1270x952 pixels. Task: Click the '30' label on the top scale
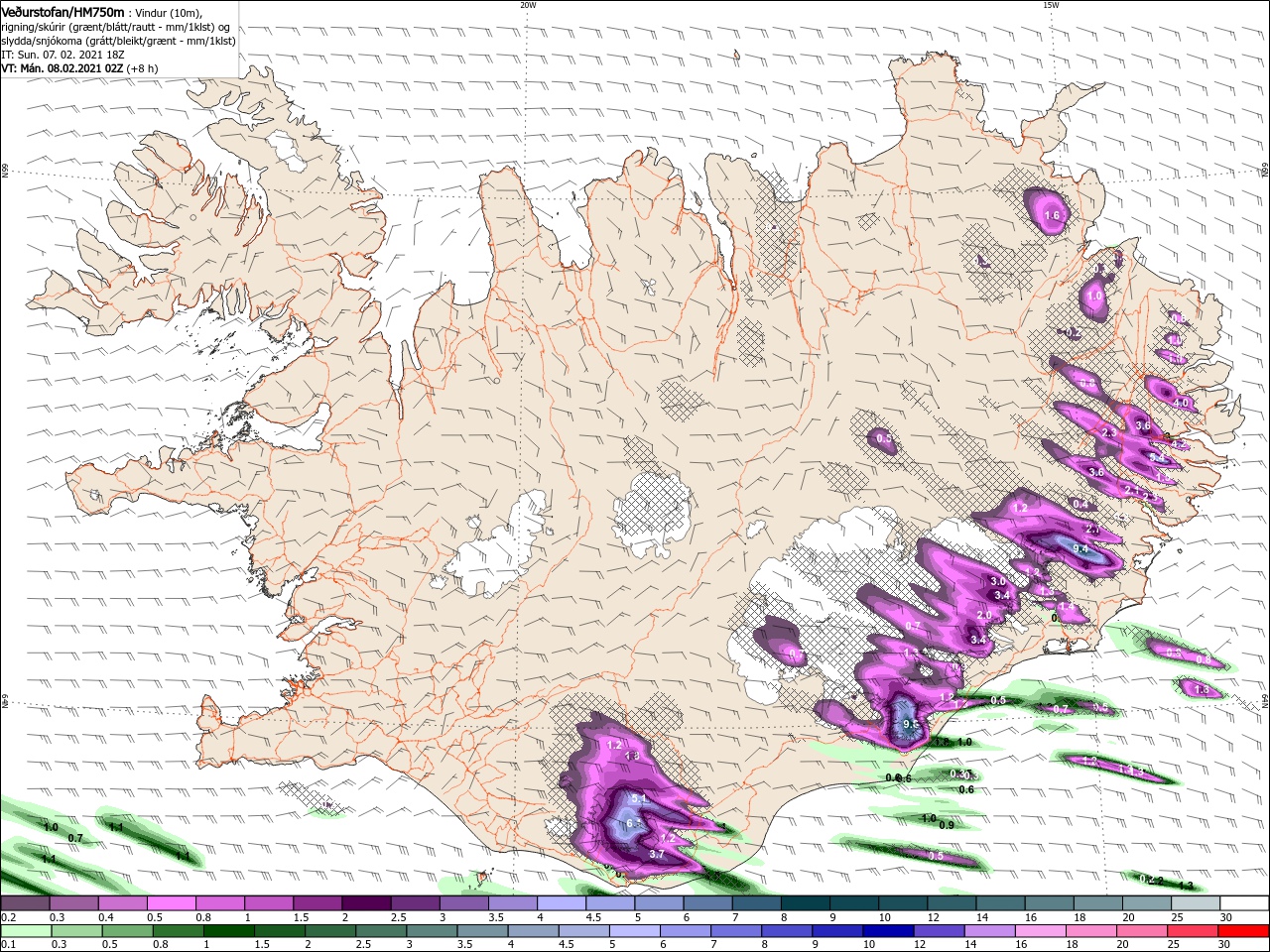click(1226, 917)
